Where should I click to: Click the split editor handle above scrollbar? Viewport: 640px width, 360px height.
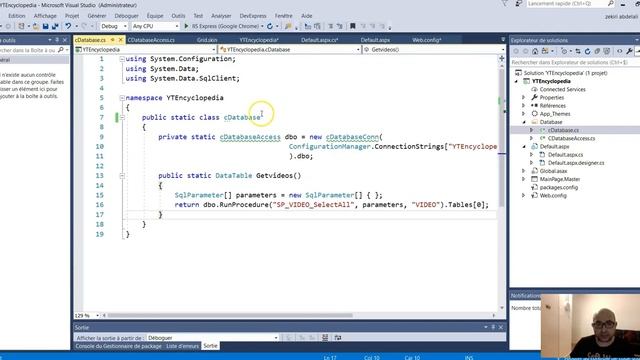tap(502, 59)
